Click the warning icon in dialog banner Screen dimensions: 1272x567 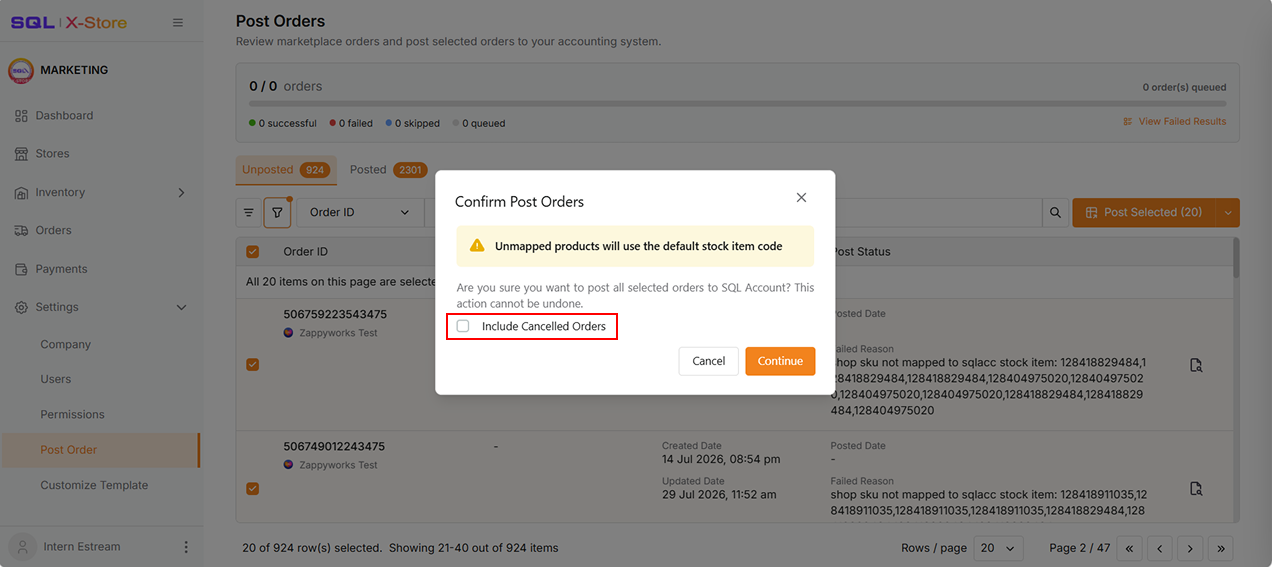tap(477, 246)
